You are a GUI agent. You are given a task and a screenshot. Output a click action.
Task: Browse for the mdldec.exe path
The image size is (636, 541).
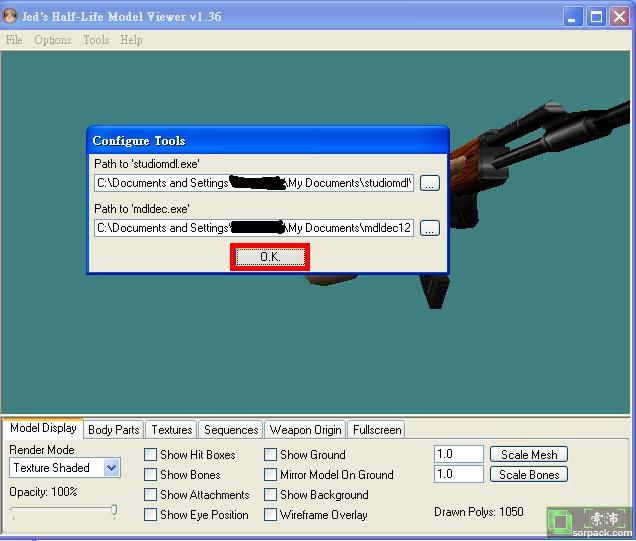click(430, 228)
